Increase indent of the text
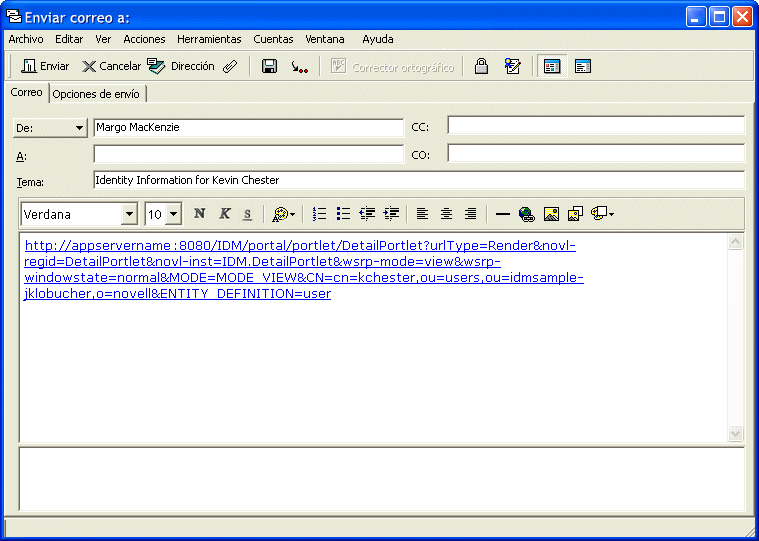Image resolution: width=759 pixels, height=541 pixels. click(391, 213)
